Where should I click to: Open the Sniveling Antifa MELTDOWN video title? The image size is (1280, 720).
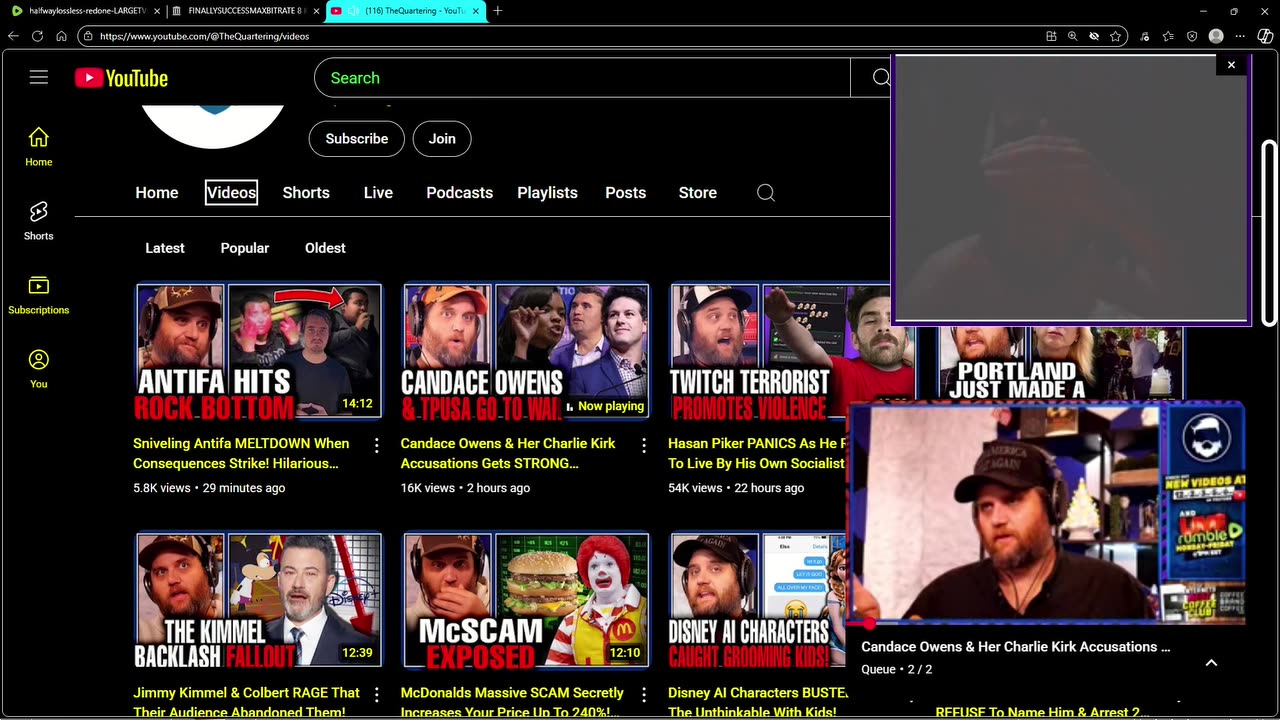tap(241, 453)
